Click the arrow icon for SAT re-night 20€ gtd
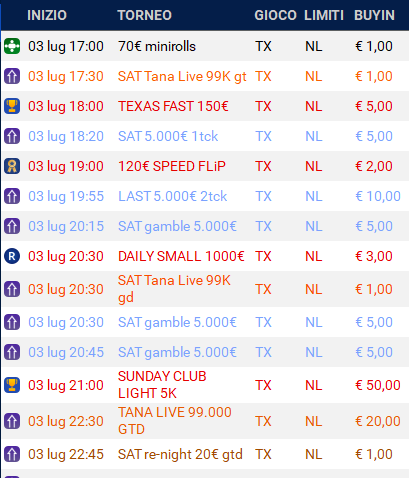Image resolution: width=409 pixels, height=478 pixels. coord(12,454)
